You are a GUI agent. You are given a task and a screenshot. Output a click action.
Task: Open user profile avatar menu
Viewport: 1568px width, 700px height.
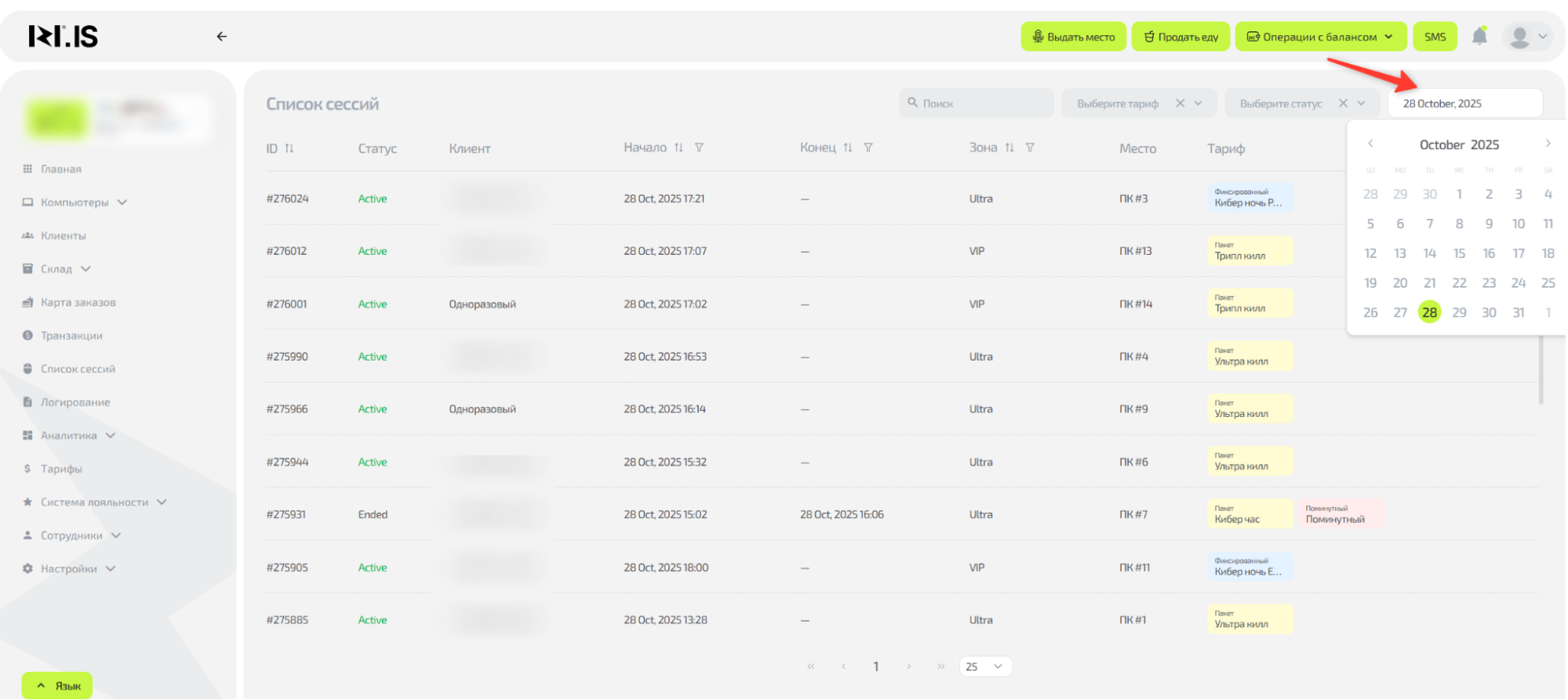[x=1527, y=37]
